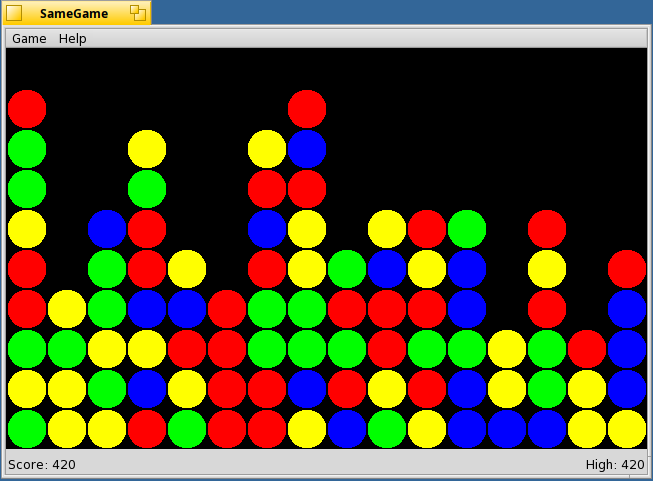Viewport: 653px width, 481px height.
Task: Select the red ball topping the fourteenth column
Action: pyautogui.click(x=547, y=229)
